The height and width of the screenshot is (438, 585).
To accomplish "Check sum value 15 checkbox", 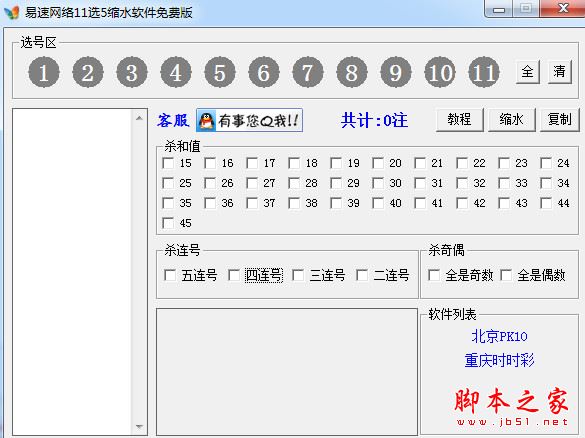I will click(168, 163).
